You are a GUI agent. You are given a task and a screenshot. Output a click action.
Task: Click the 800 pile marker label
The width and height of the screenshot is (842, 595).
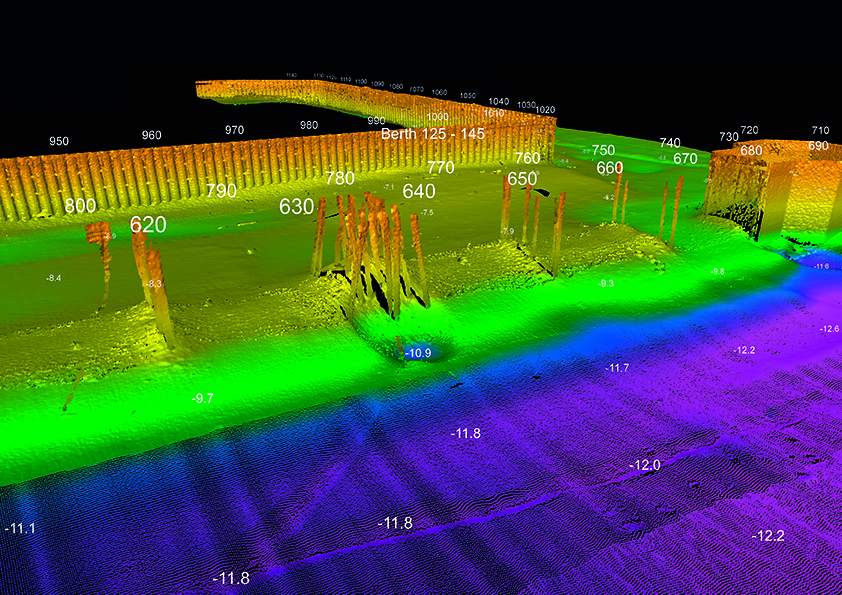[x=80, y=206]
